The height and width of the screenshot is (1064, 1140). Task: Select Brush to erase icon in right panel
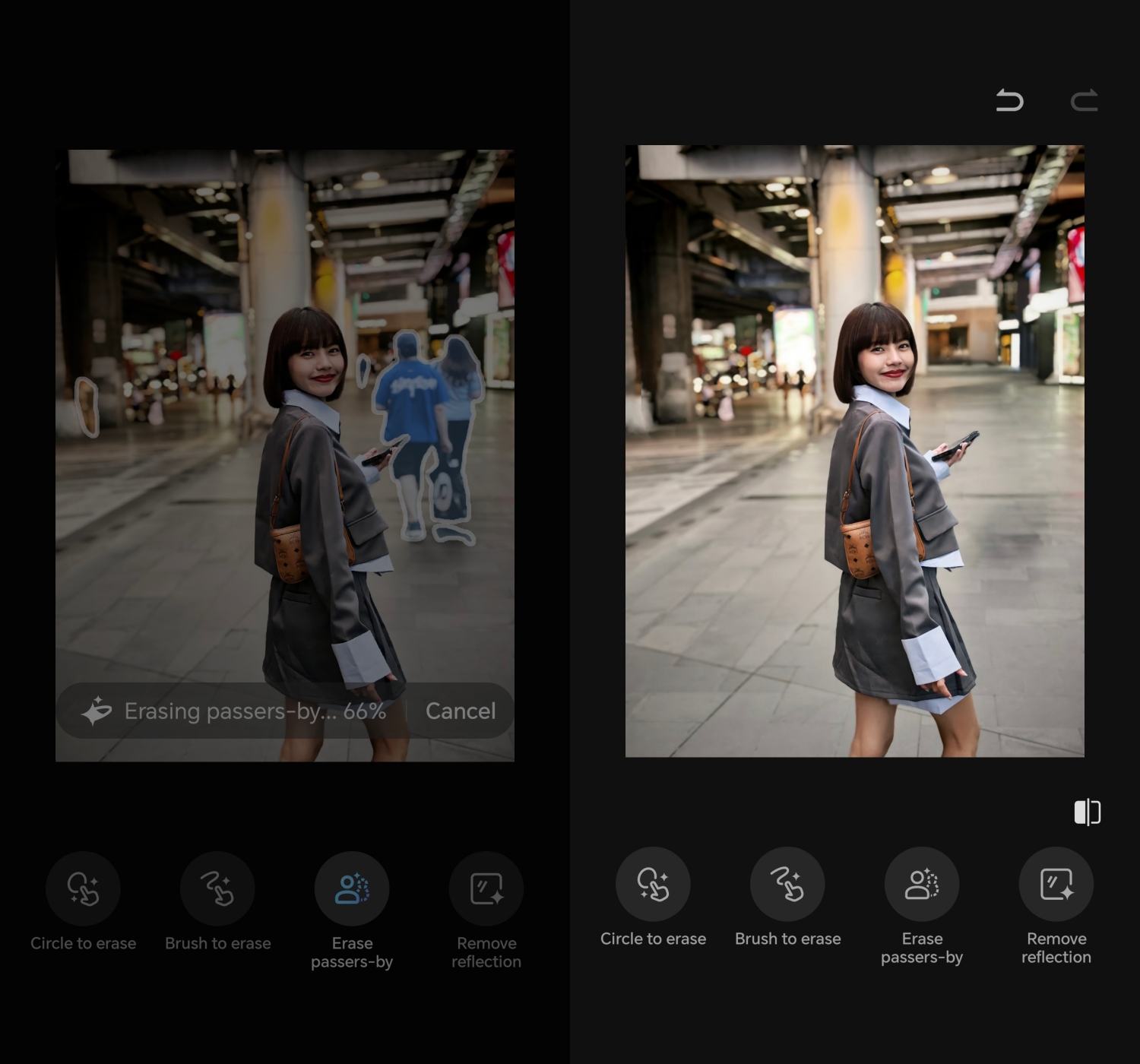click(x=787, y=884)
